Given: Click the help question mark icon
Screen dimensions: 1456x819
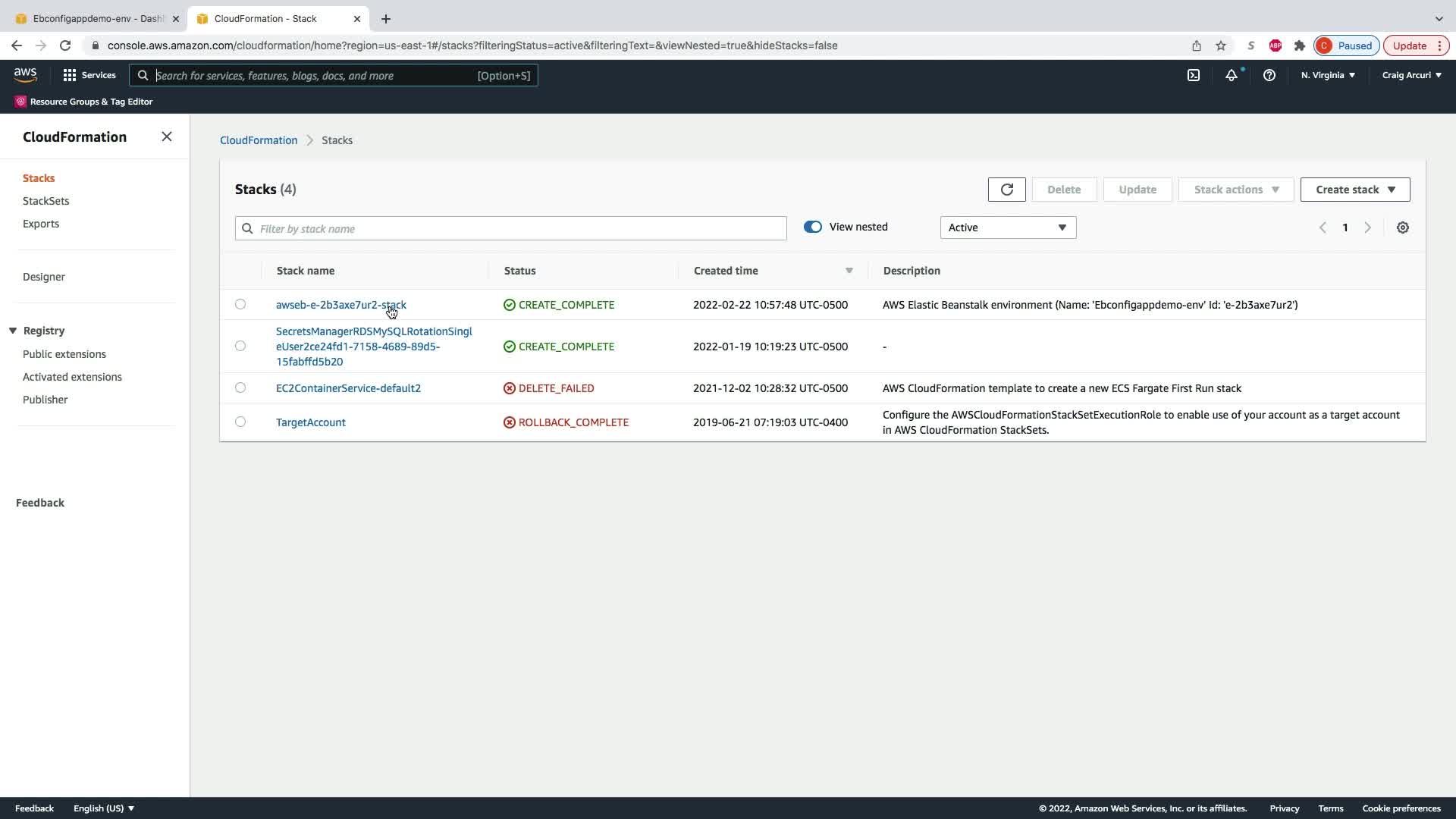Looking at the screenshot, I should (x=1269, y=75).
